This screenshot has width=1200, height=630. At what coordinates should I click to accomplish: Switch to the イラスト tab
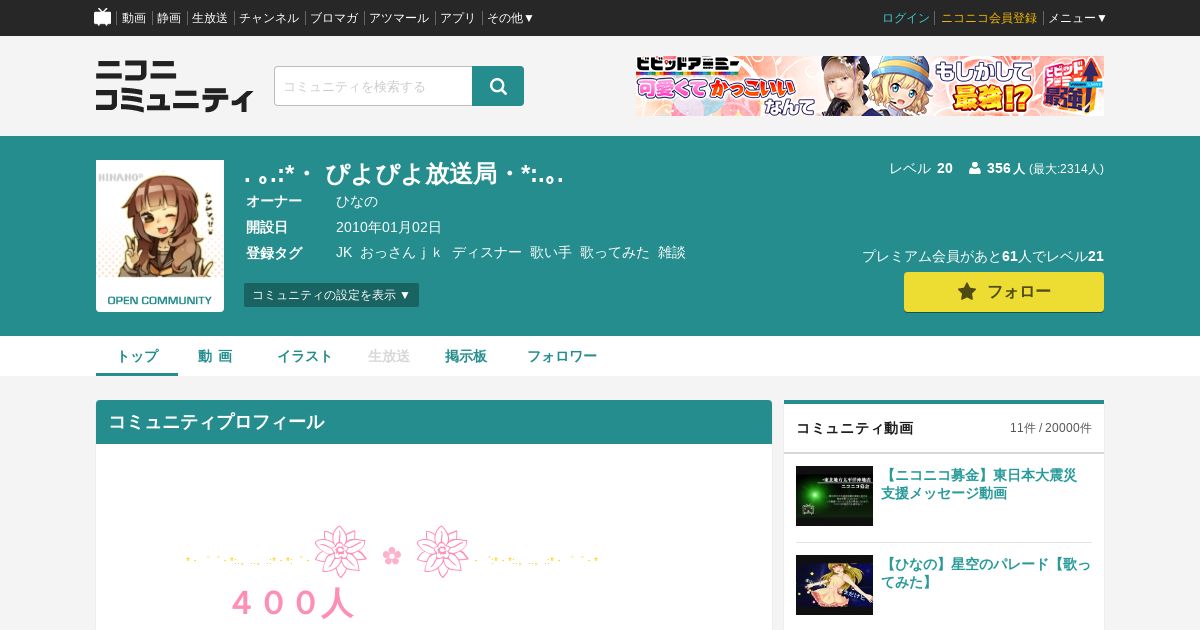pyautogui.click(x=304, y=356)
